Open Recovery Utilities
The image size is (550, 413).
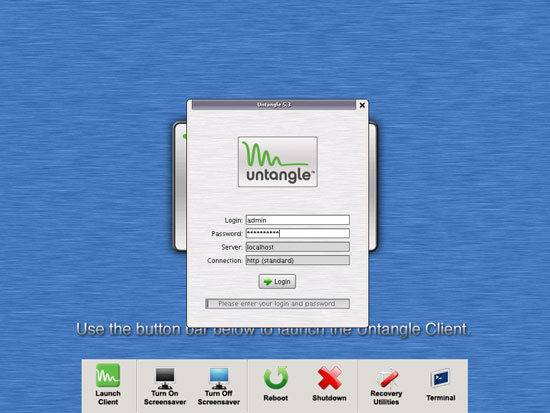pyautogui.click(x=386, y=386)
